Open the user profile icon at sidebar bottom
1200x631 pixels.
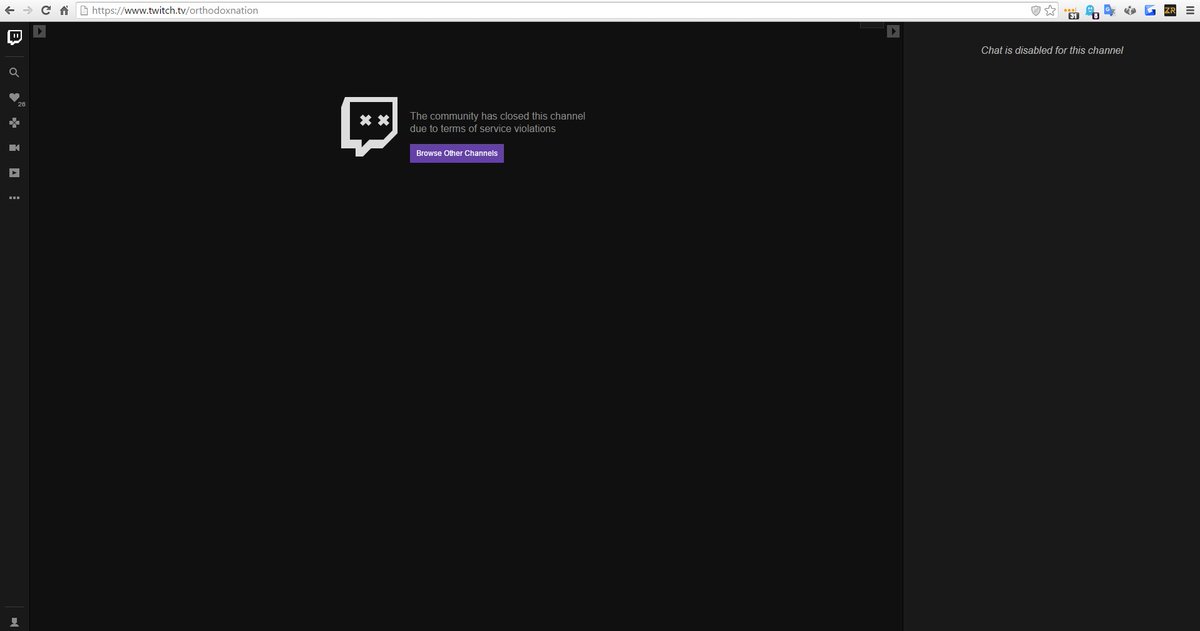(x=14, y=621)
